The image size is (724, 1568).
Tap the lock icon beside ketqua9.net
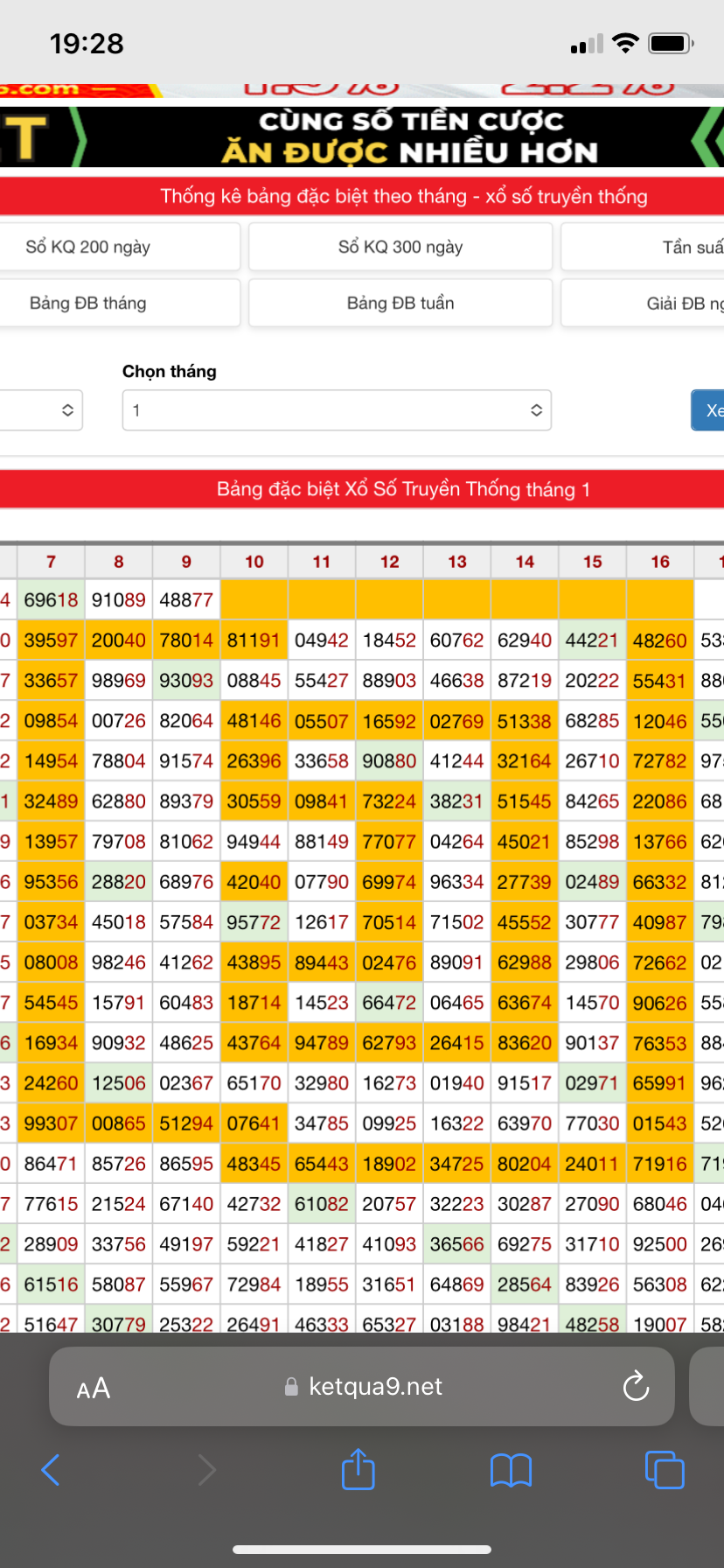pyautogui.click(x=291, y=1387)
